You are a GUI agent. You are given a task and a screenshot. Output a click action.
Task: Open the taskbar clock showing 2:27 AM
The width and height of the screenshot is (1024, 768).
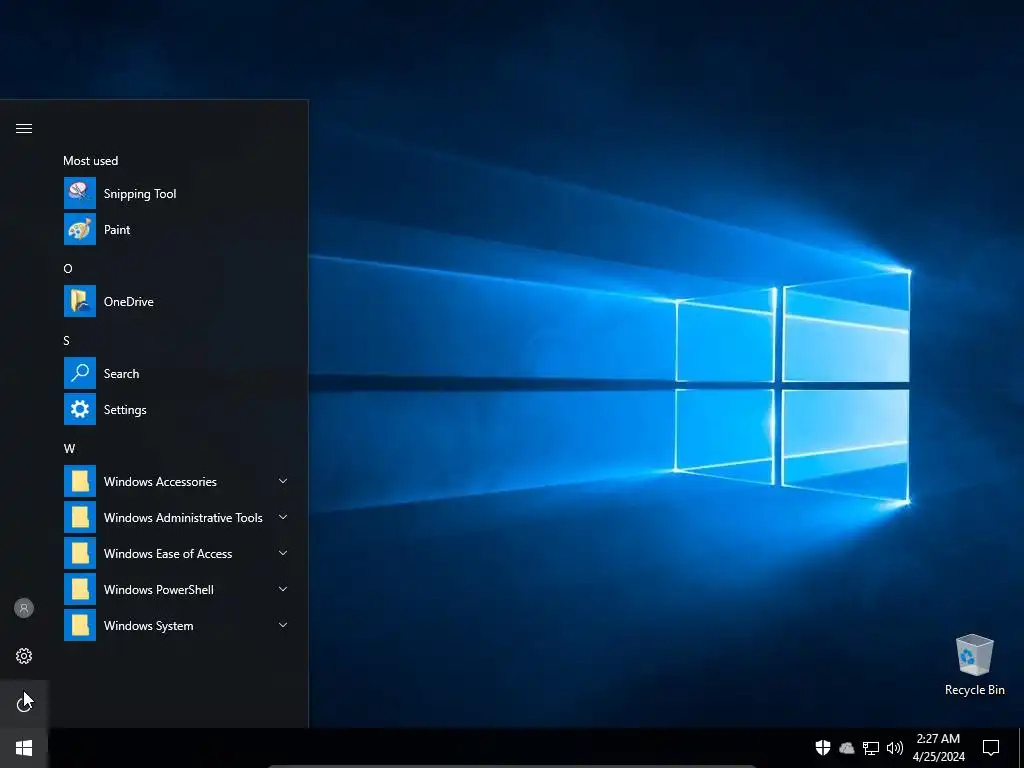click(938, 748)
